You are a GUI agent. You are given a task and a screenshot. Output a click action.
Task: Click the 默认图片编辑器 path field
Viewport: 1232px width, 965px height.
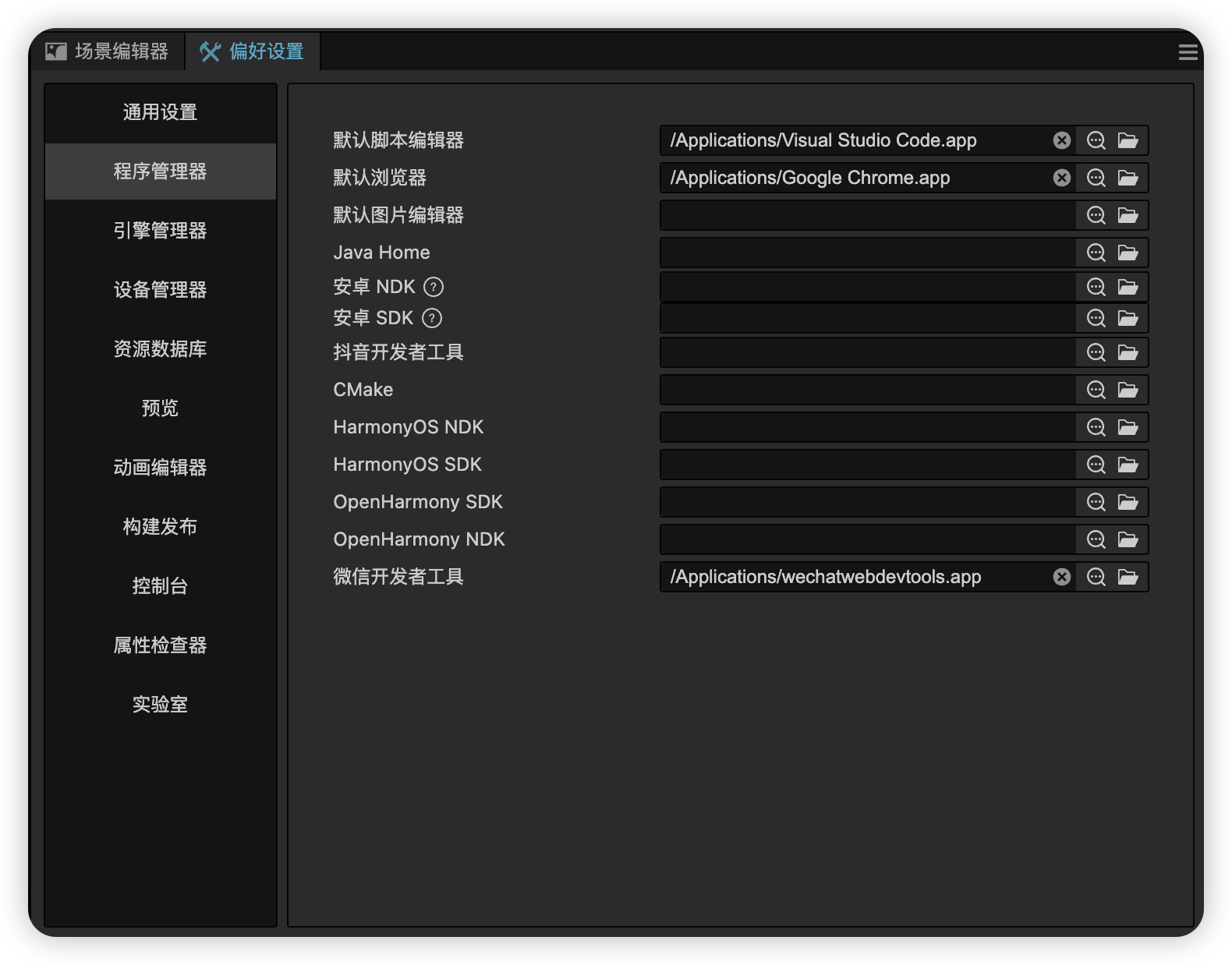867,215
